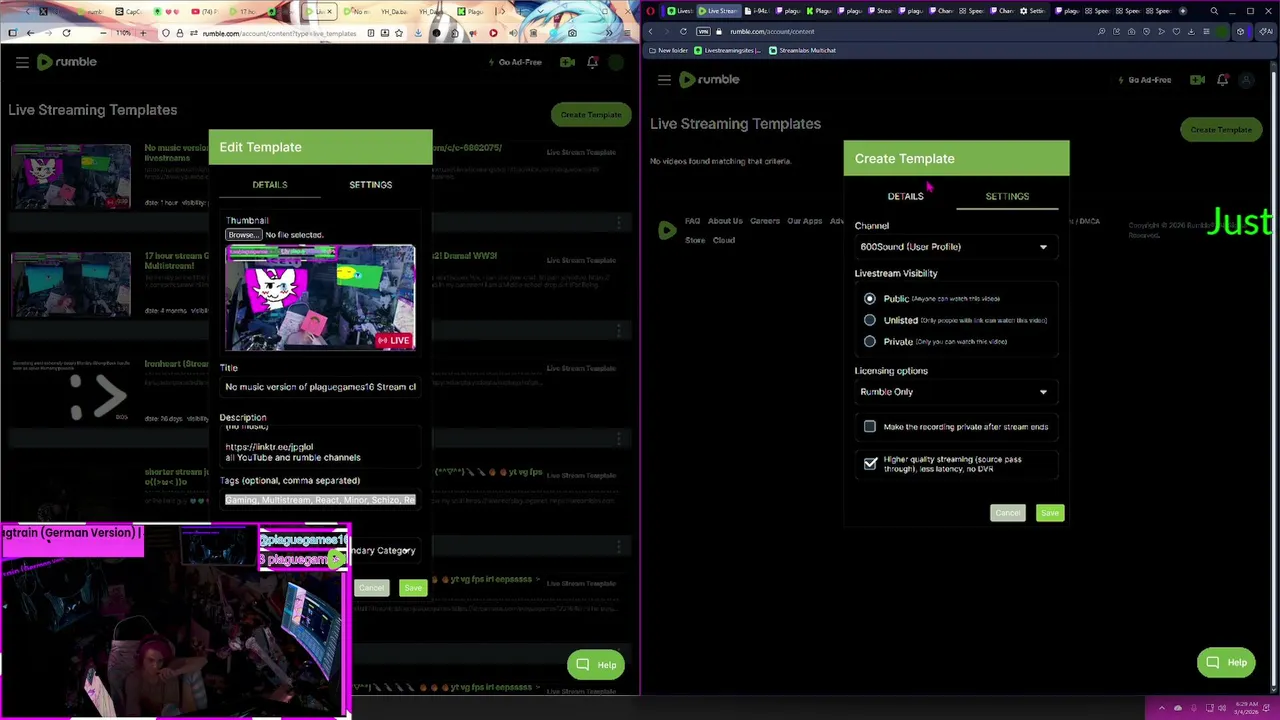This screenshot has width=1280, height=720.
Task: Open hamburger menu in right Rumble window
Action: point(664,79)
